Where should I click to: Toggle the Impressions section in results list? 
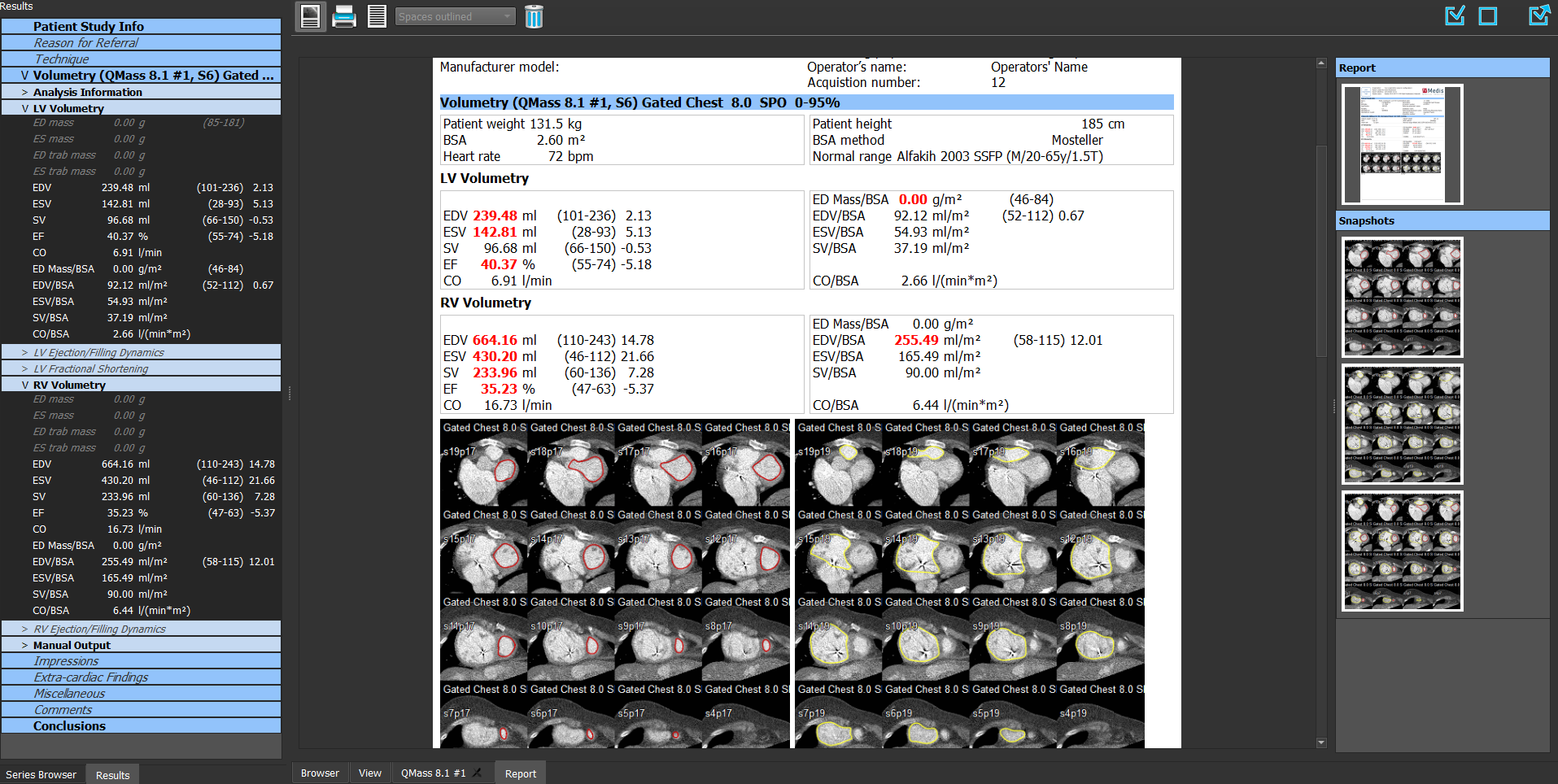click(x=67, y=660)
